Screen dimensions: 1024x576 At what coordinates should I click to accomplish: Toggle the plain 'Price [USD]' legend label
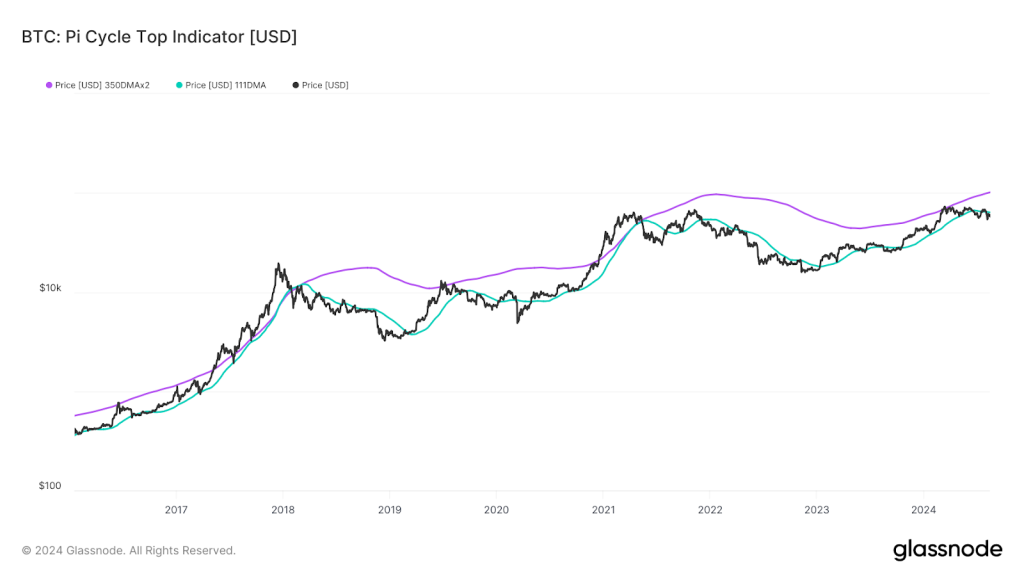pyautogui.click(x=325, y=85)
